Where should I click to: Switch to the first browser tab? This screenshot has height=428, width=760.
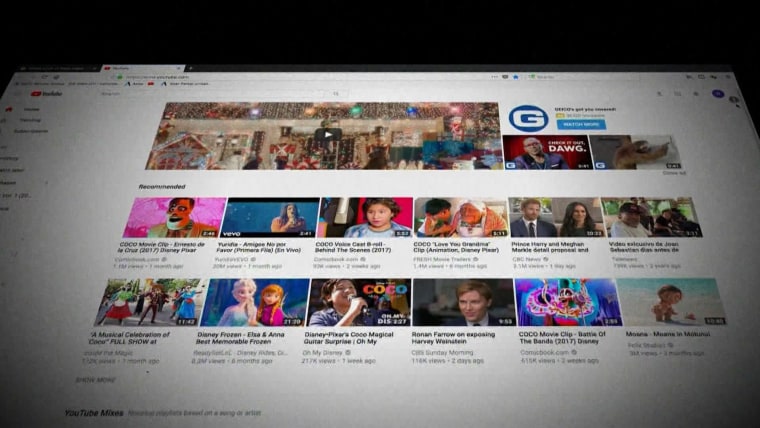point(58,68)
